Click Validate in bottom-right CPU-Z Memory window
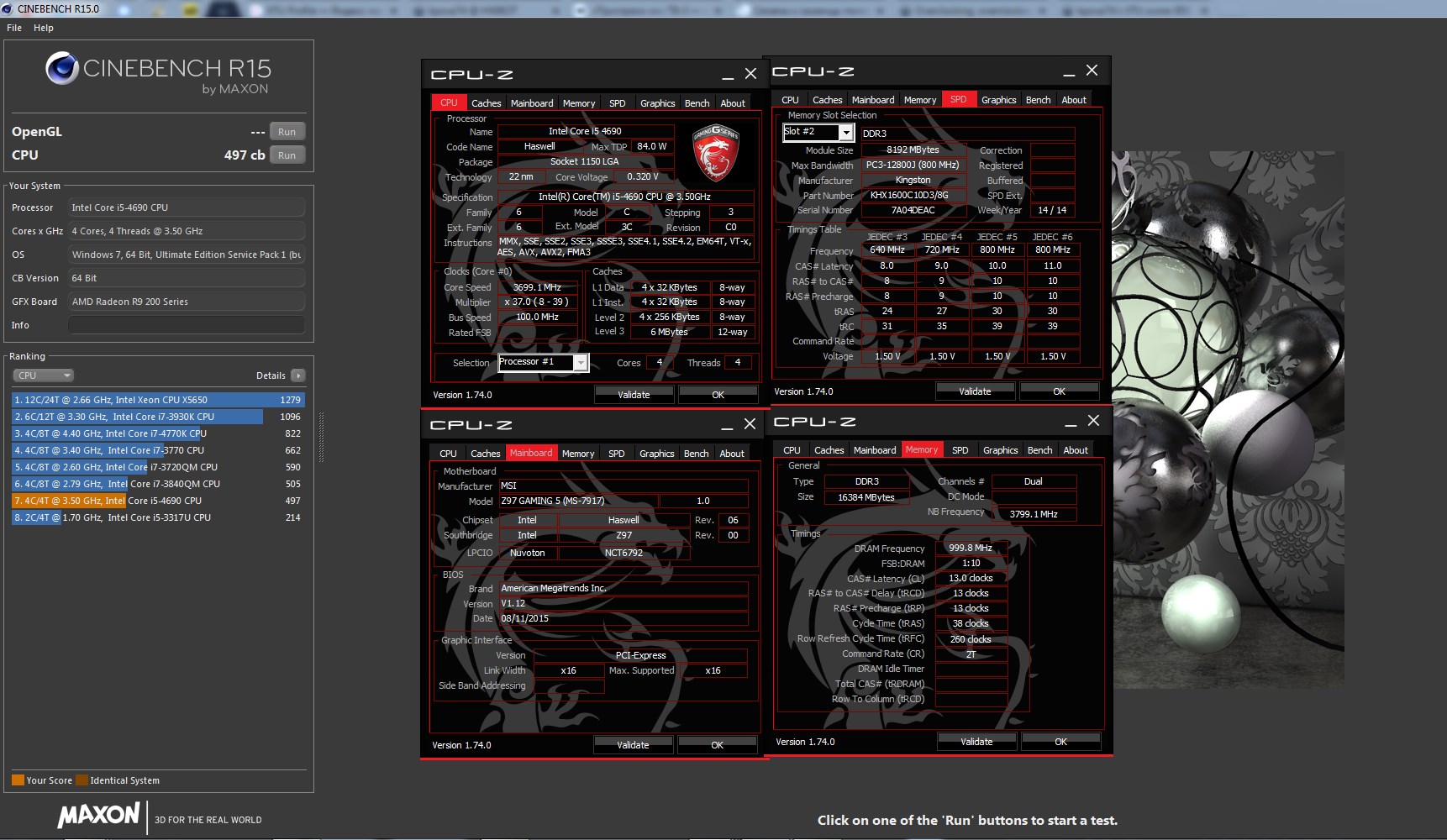Screen dimensions: 1447x840 click(x=976, y=742)
